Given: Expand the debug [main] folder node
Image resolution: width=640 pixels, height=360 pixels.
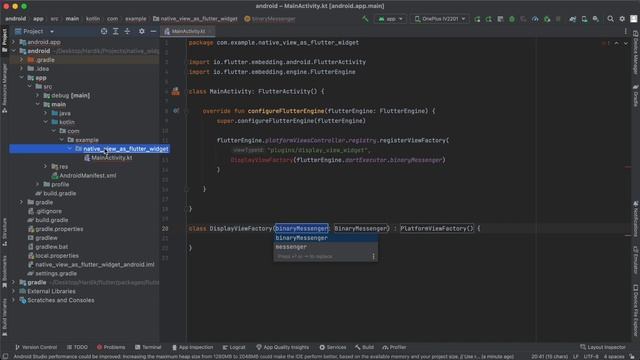Looking at the screenshot, I should pos(38,96).
